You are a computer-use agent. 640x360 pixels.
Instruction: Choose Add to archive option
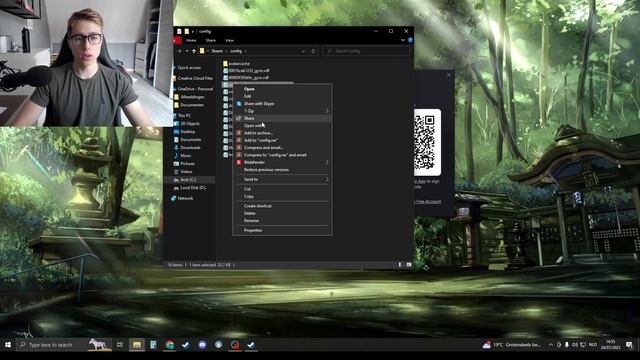click(282, 133)
